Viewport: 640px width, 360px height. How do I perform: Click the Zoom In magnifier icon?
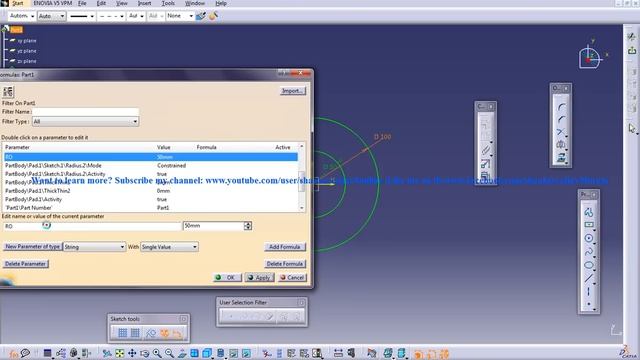(157, 353)
